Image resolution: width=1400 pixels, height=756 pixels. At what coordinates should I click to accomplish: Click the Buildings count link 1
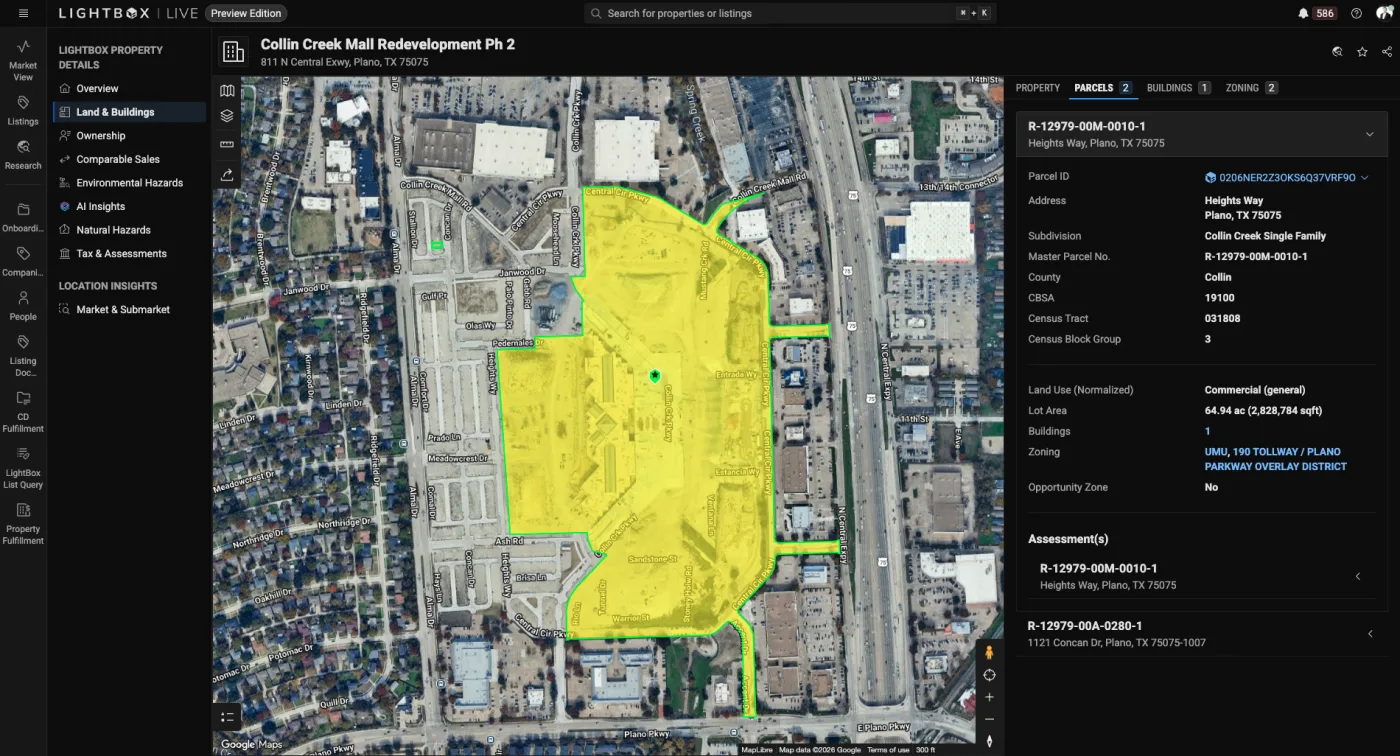[1207, 431]
